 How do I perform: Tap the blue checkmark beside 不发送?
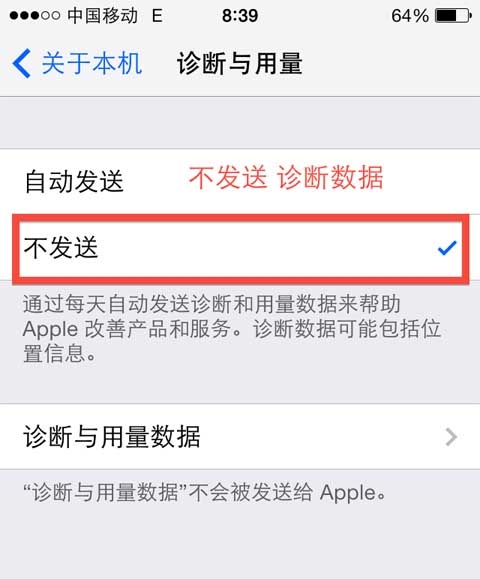[x=447, y=248]
